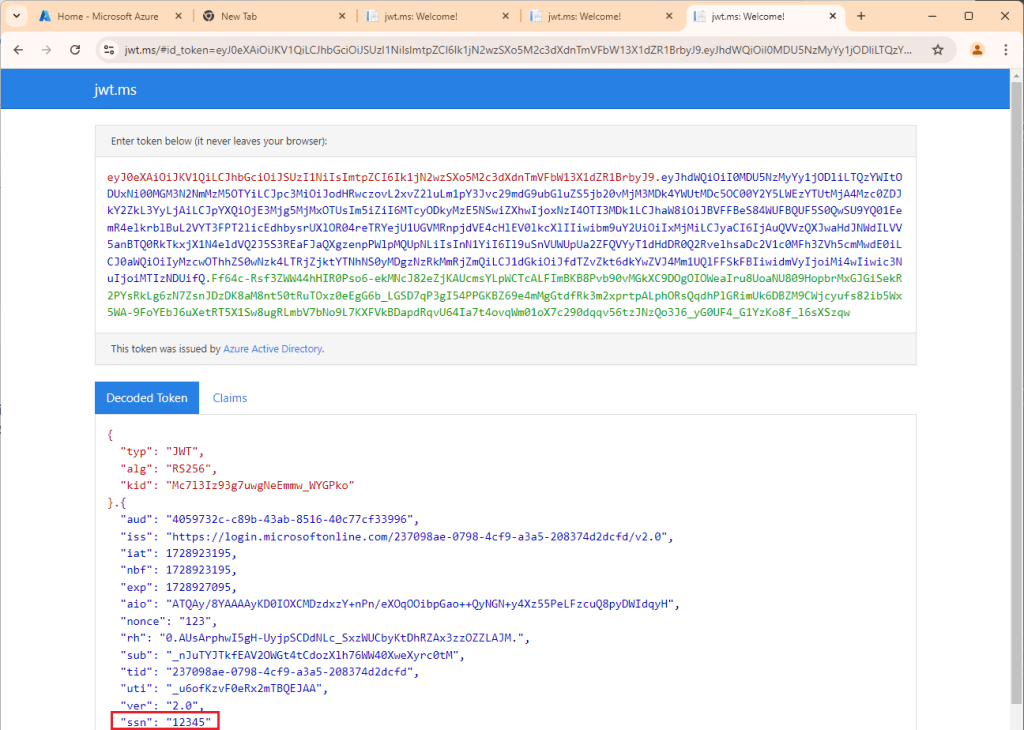This screenshot has width=1024, height=730.
Task: View site information icon in address bar
Action: (108, 49)
